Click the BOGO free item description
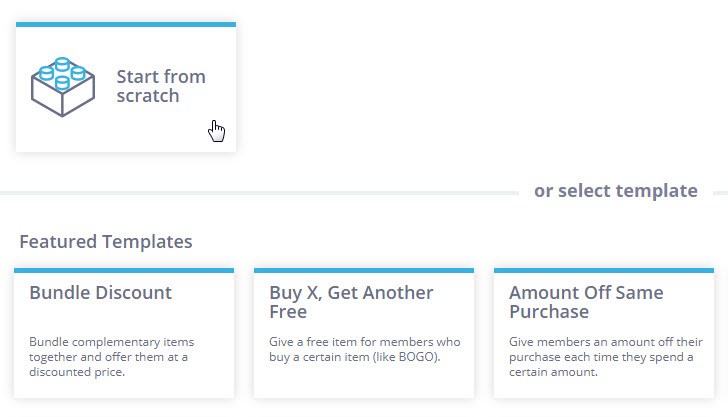Image resolution: width=728 pixels, height=417 pixels. [x=364, y=349]
